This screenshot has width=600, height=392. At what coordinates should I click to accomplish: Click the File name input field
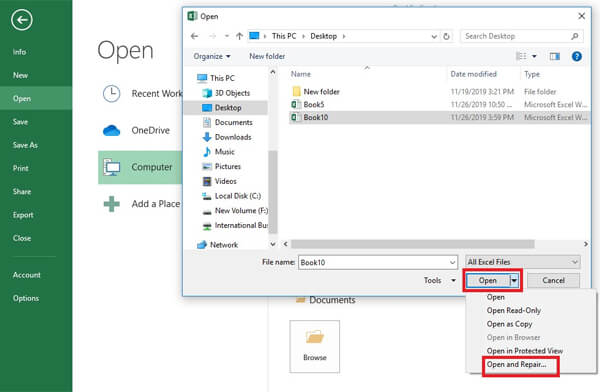378,262
